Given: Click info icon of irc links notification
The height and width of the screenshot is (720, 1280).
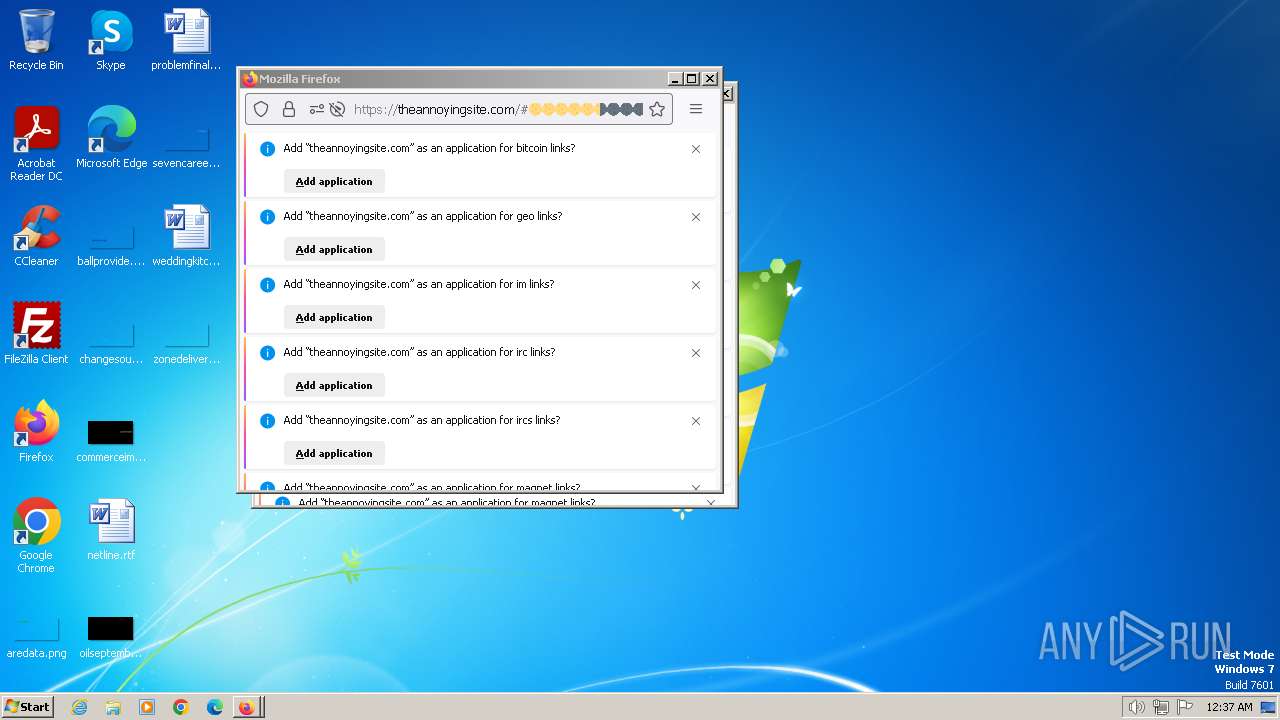Looking at the screenshot, I should pos(267,353).
